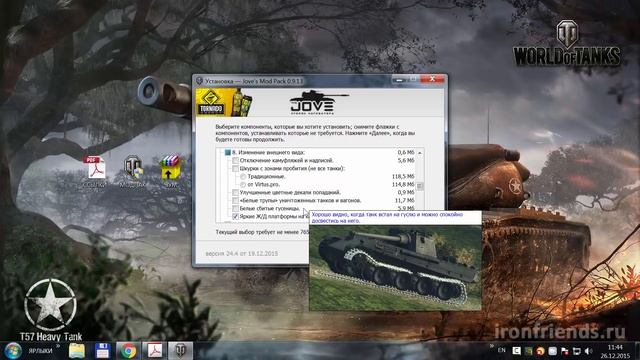Uncheck the bright railway platforms checkbox
This screenshot has width=640, height=360.
(236, 217)
